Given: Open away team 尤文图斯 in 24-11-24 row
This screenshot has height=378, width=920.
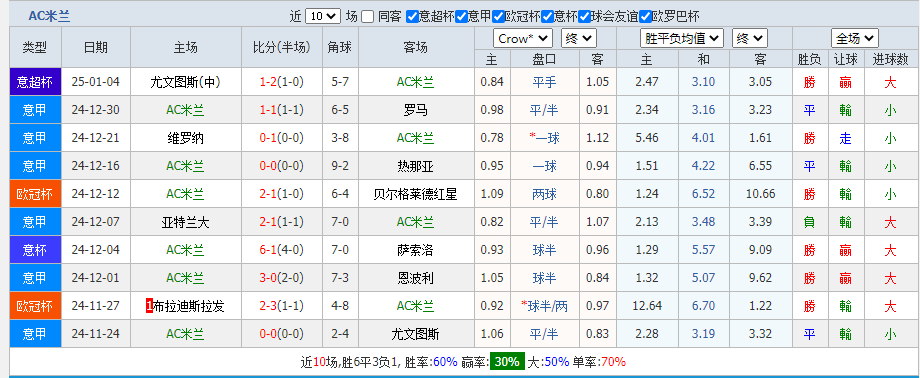Looking at the screenshot, I should tap(415, 334).
